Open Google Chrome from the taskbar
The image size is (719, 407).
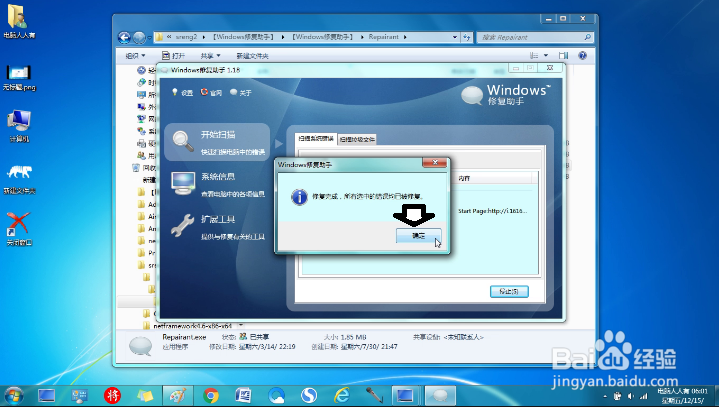click(211, 396)
